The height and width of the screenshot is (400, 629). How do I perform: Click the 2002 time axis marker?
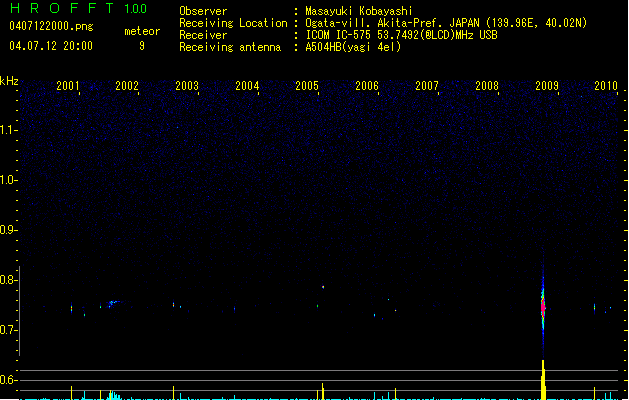pos(127,85)
